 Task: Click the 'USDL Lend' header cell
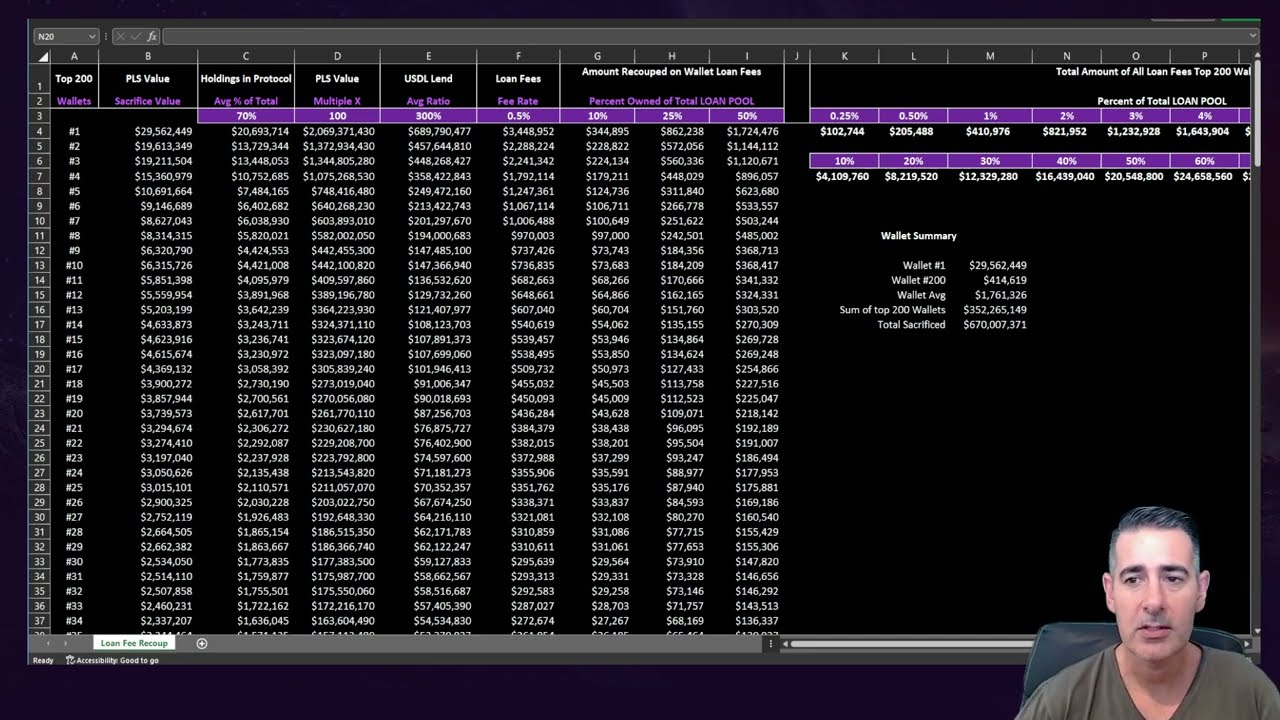(428, 78)
